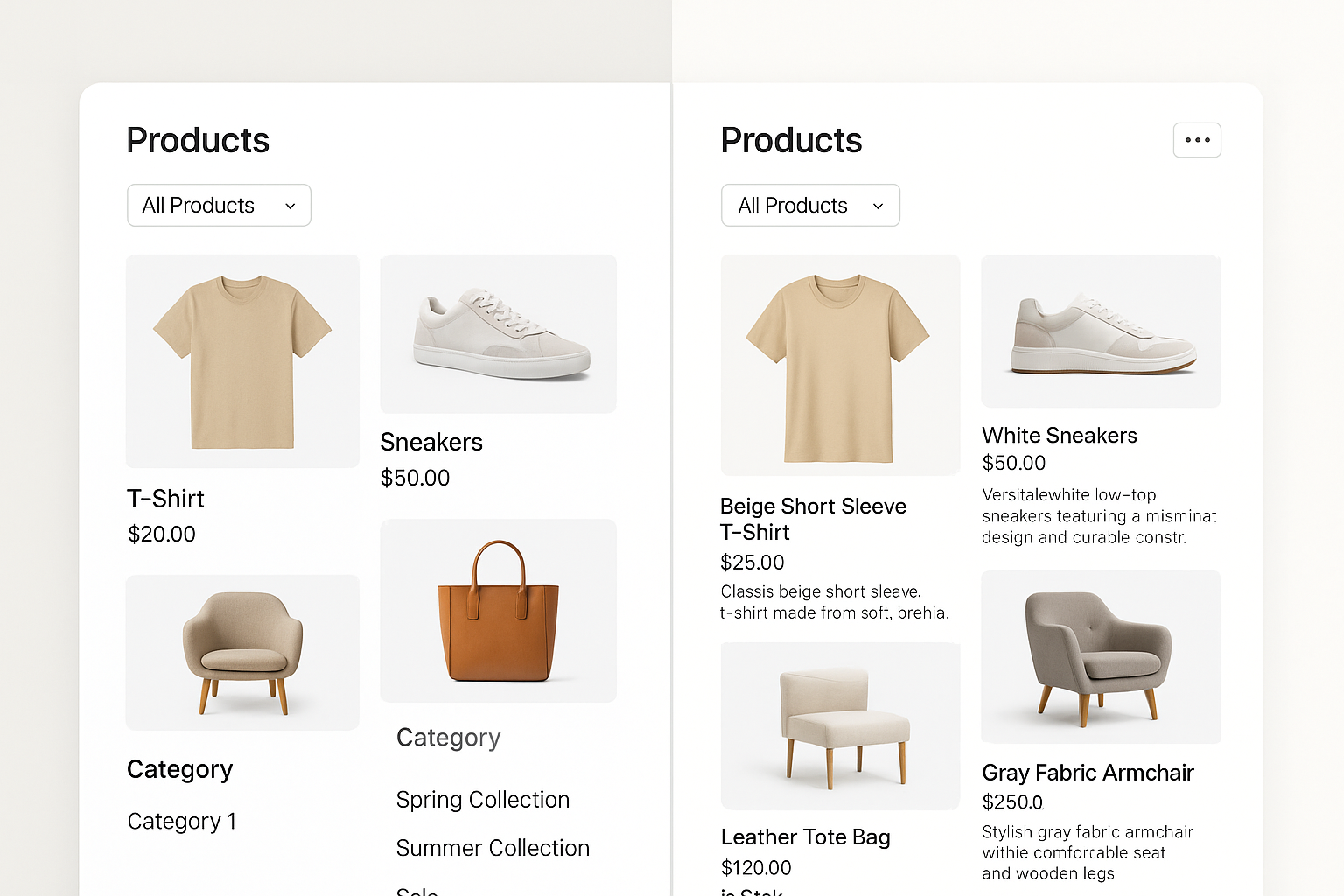Select the Summer Collection link

(492, 847)
